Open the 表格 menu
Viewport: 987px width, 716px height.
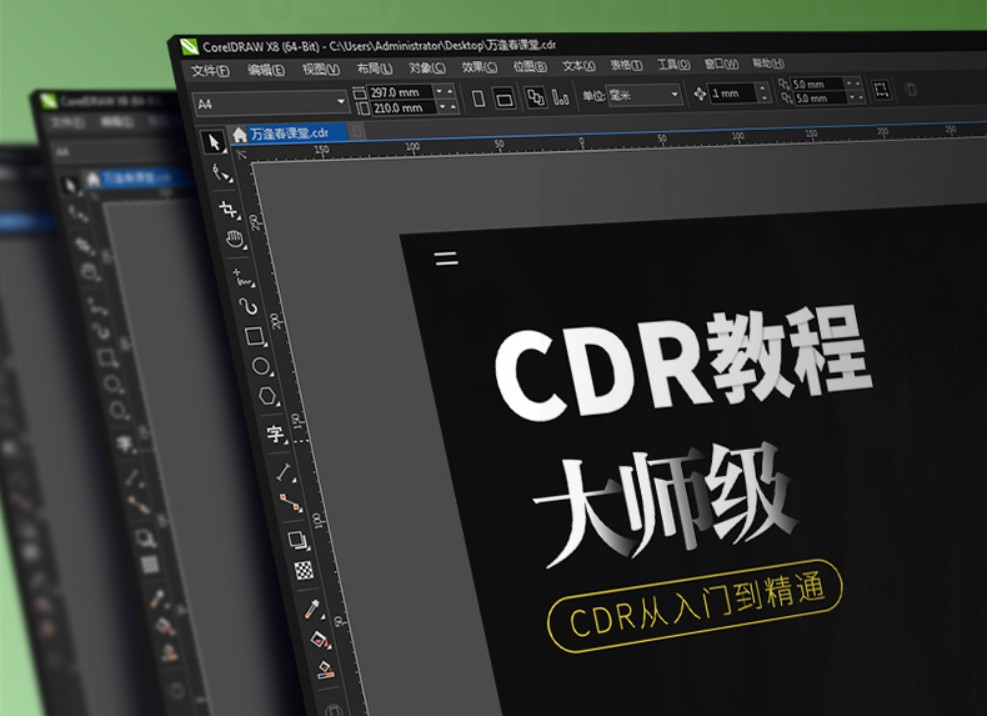[x=626, y=65]
